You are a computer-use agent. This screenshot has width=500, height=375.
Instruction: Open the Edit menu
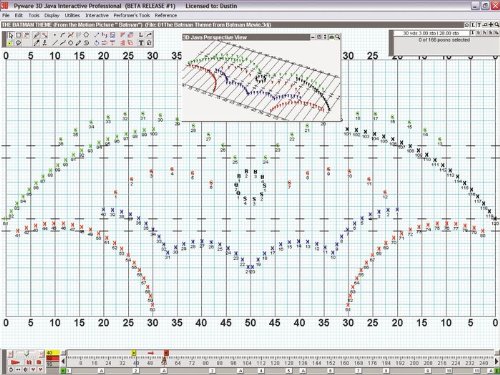[x=19, y=15]
